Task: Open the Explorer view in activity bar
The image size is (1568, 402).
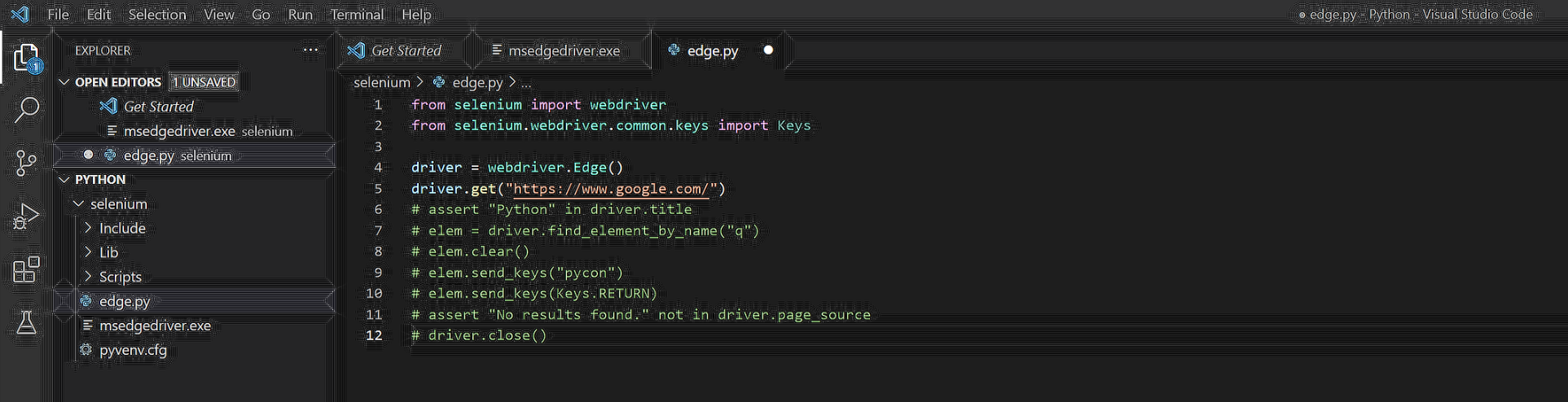Action: (x=26, y=58)
